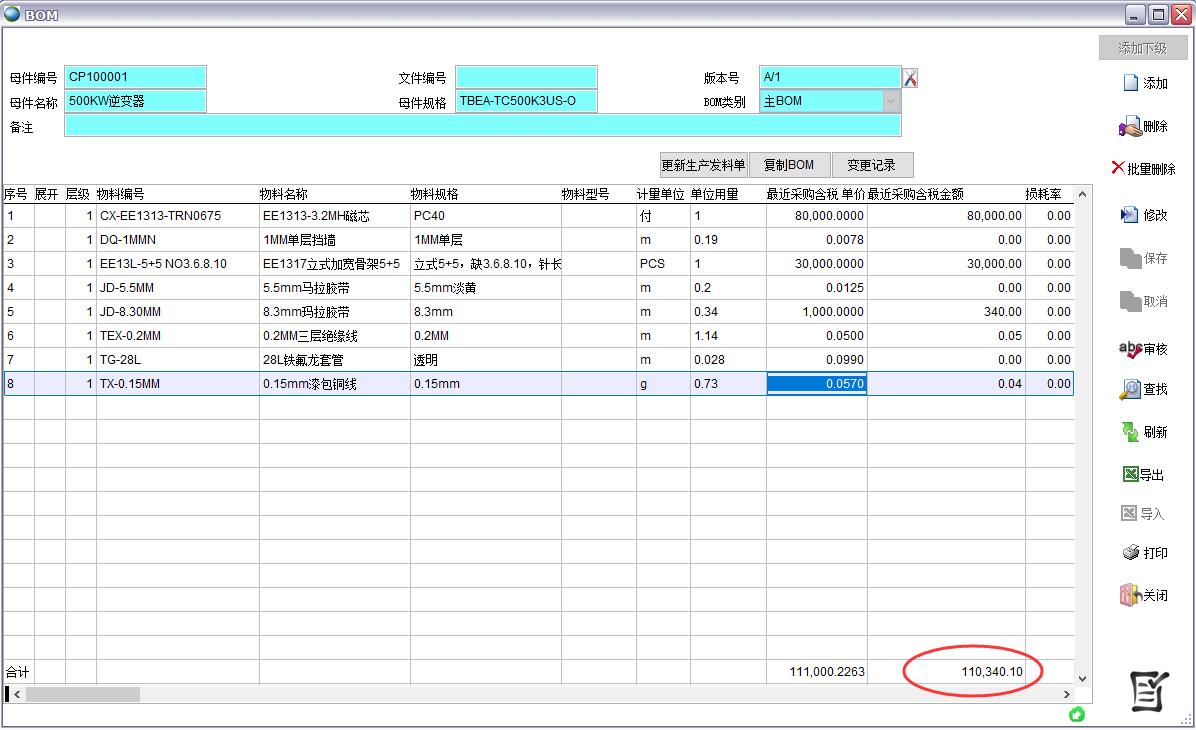Click the 更新生产发料单 button
This screenshot has height=730, width=1196.
pos(703,166)
